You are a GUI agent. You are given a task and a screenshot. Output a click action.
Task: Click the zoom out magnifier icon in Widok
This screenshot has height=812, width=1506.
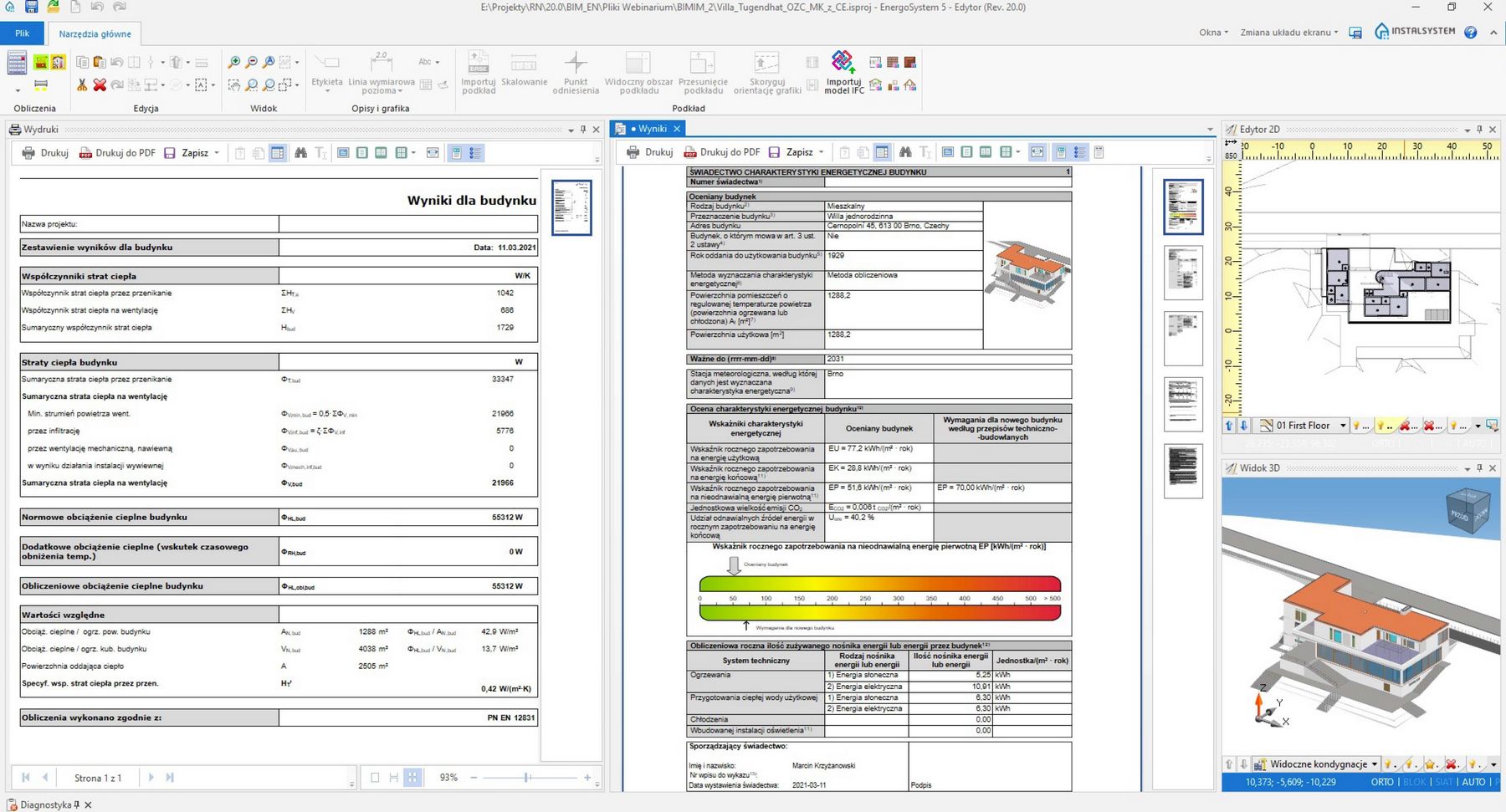click(x=251, y=63)
